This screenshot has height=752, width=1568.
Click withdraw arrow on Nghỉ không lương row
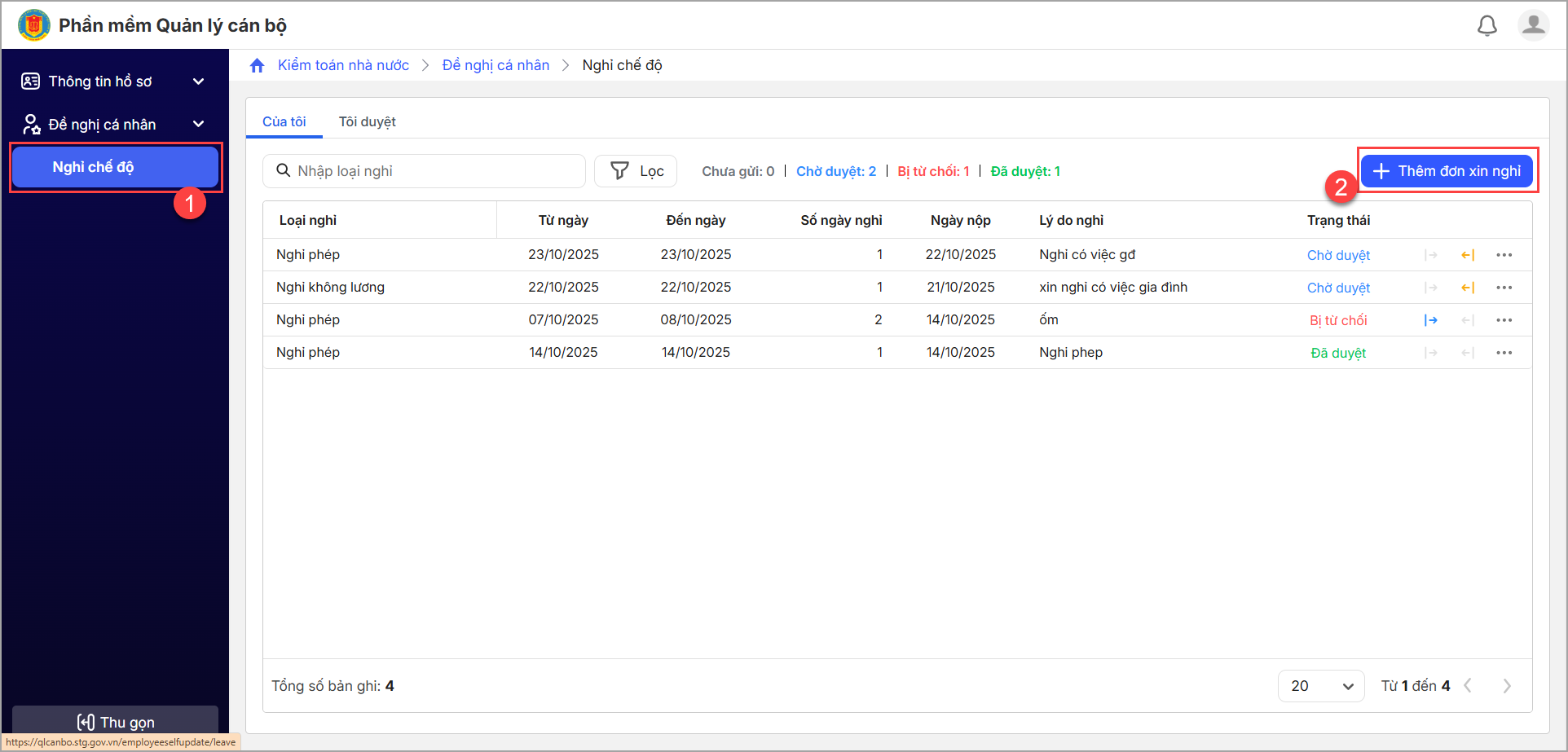(x=1468, y=288)
